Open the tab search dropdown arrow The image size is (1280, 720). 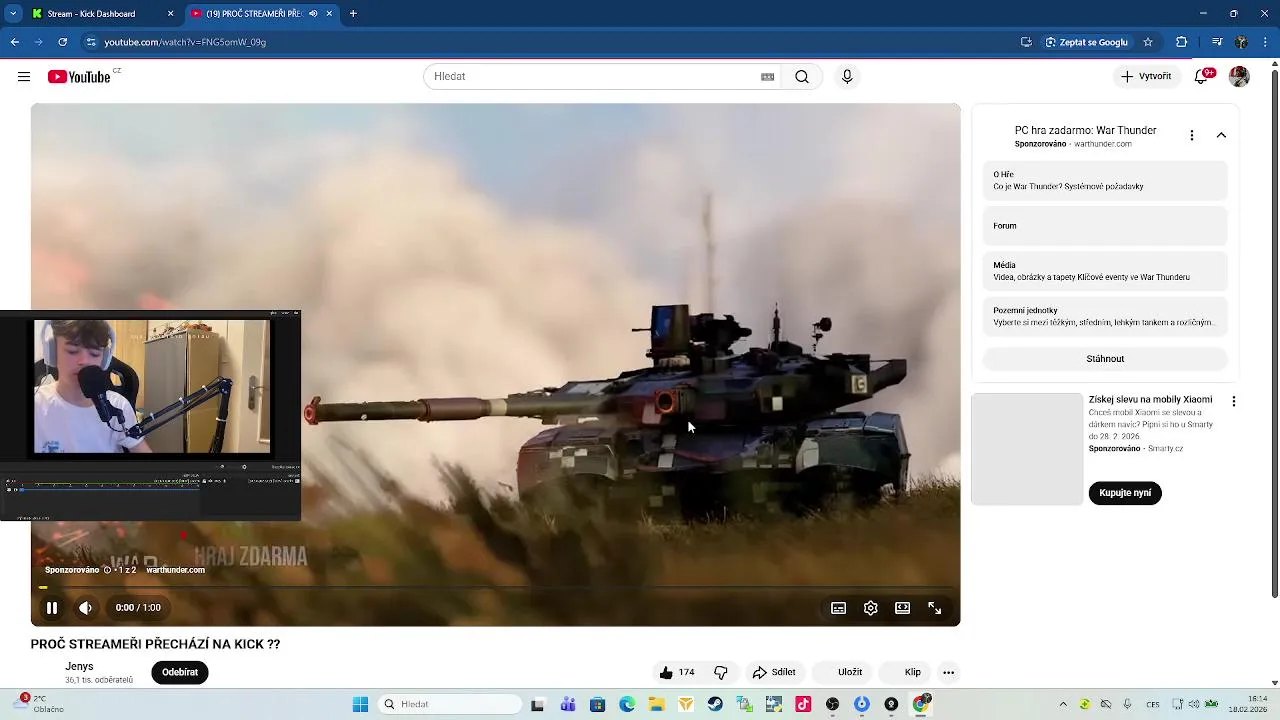tap(13, 14)
